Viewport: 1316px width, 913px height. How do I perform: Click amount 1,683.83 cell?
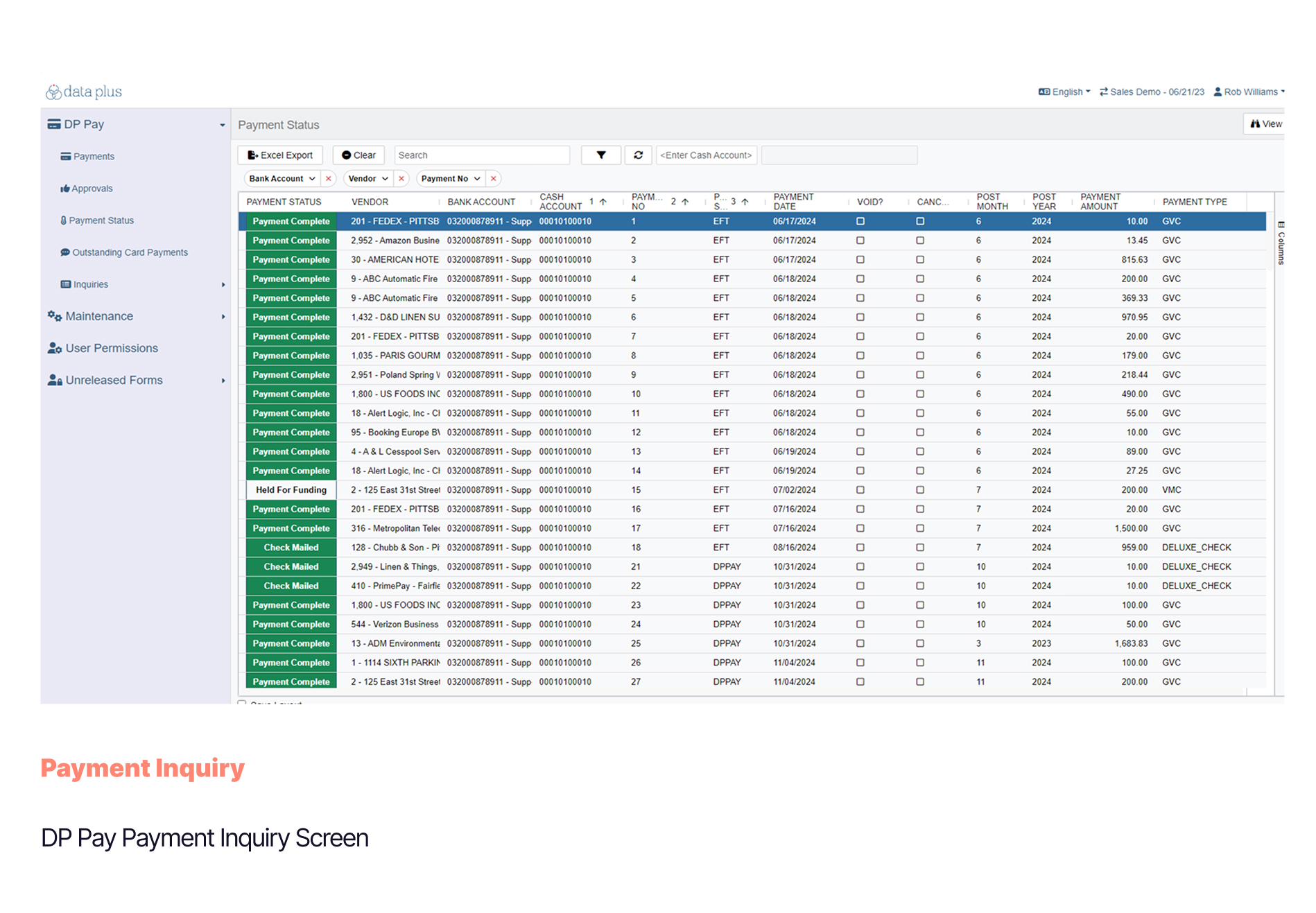(x=1131, y=643)
